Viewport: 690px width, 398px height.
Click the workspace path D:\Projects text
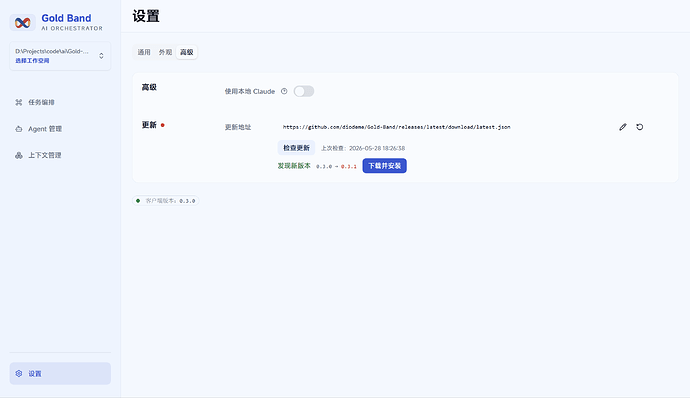click(x=52, y=51)
